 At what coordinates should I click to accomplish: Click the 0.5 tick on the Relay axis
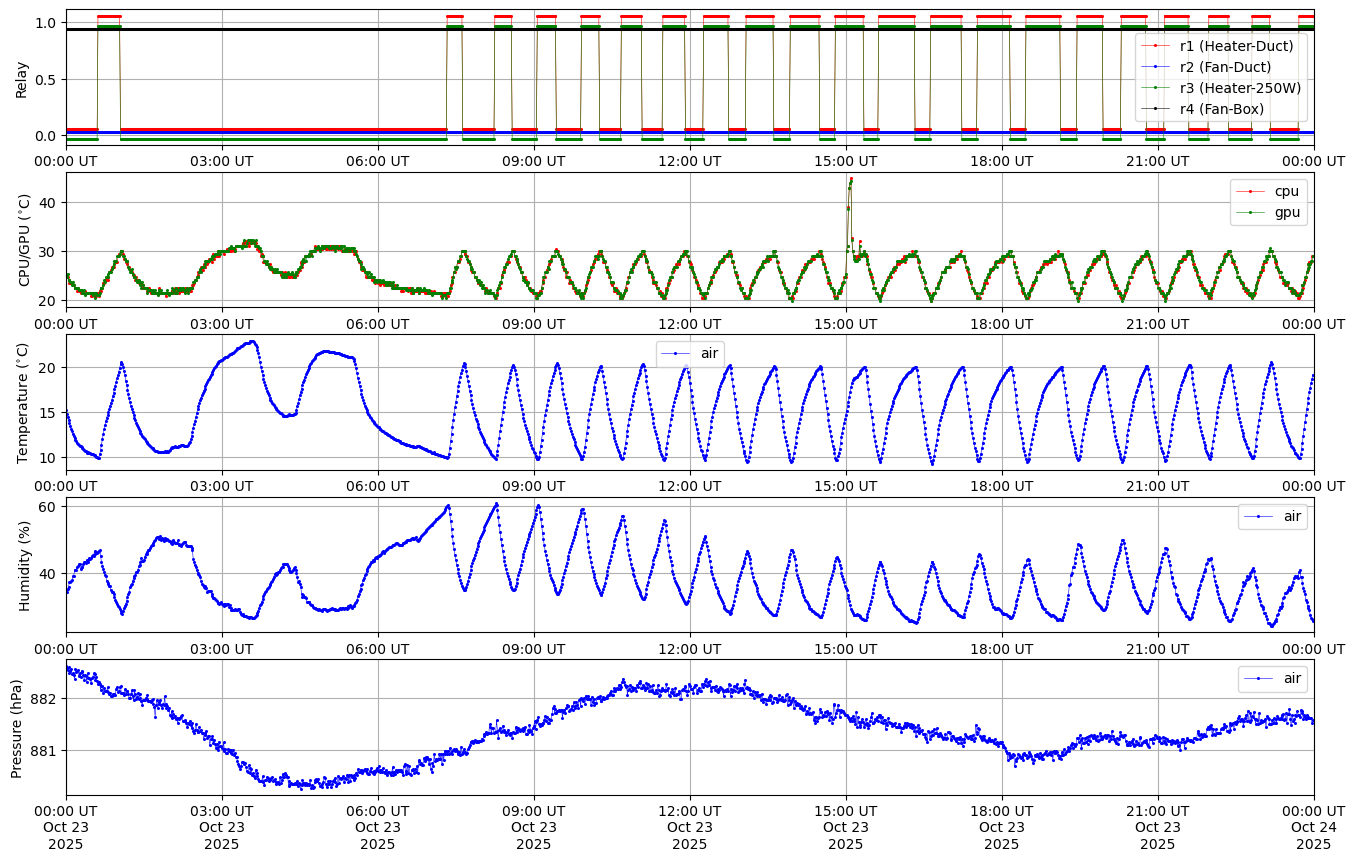(x=44, y=79)
